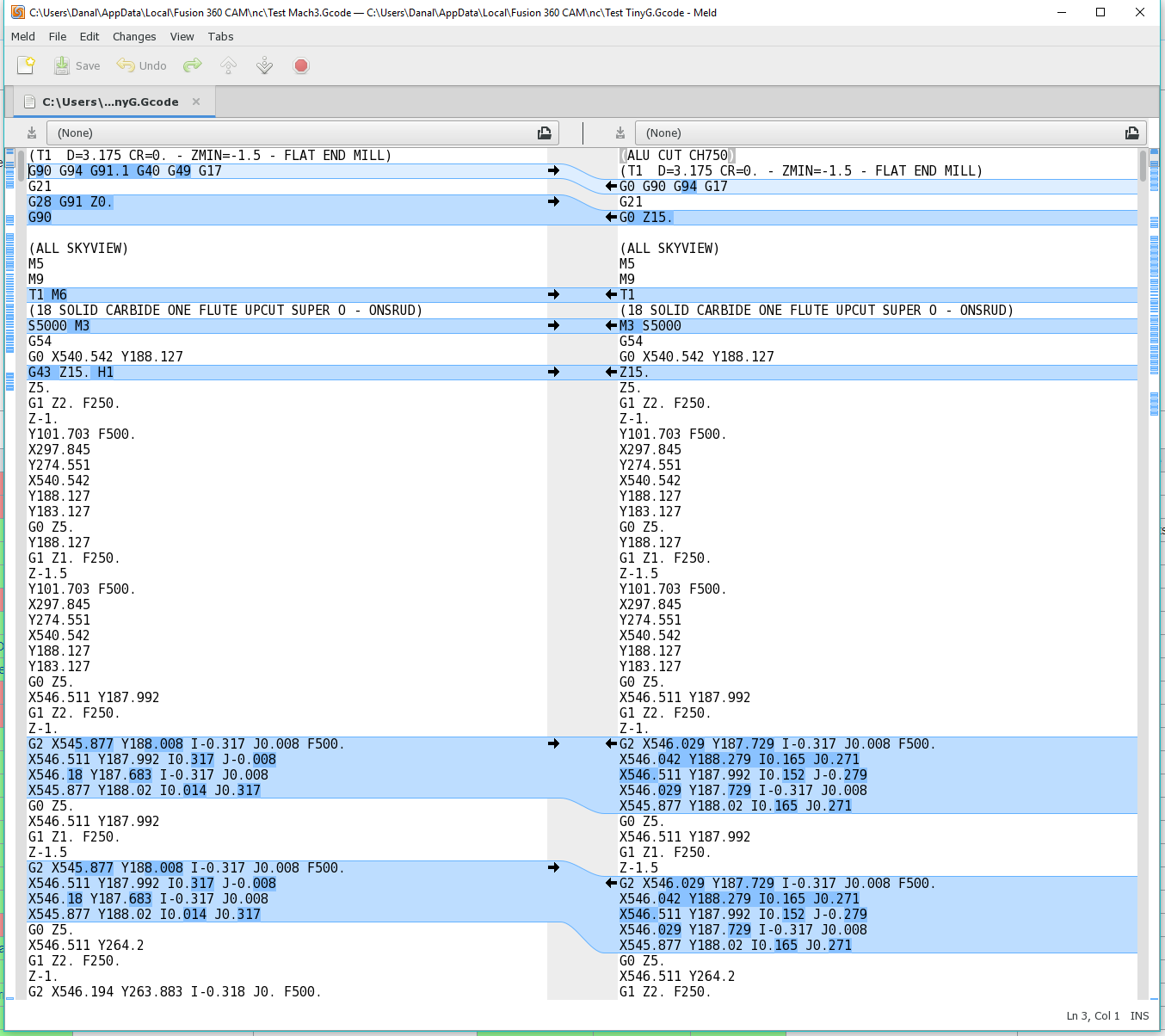This screenshot has height=1036, width=1165.
Task: Click the right pane vertical scrollbar
Action: tap(1143, 573)
